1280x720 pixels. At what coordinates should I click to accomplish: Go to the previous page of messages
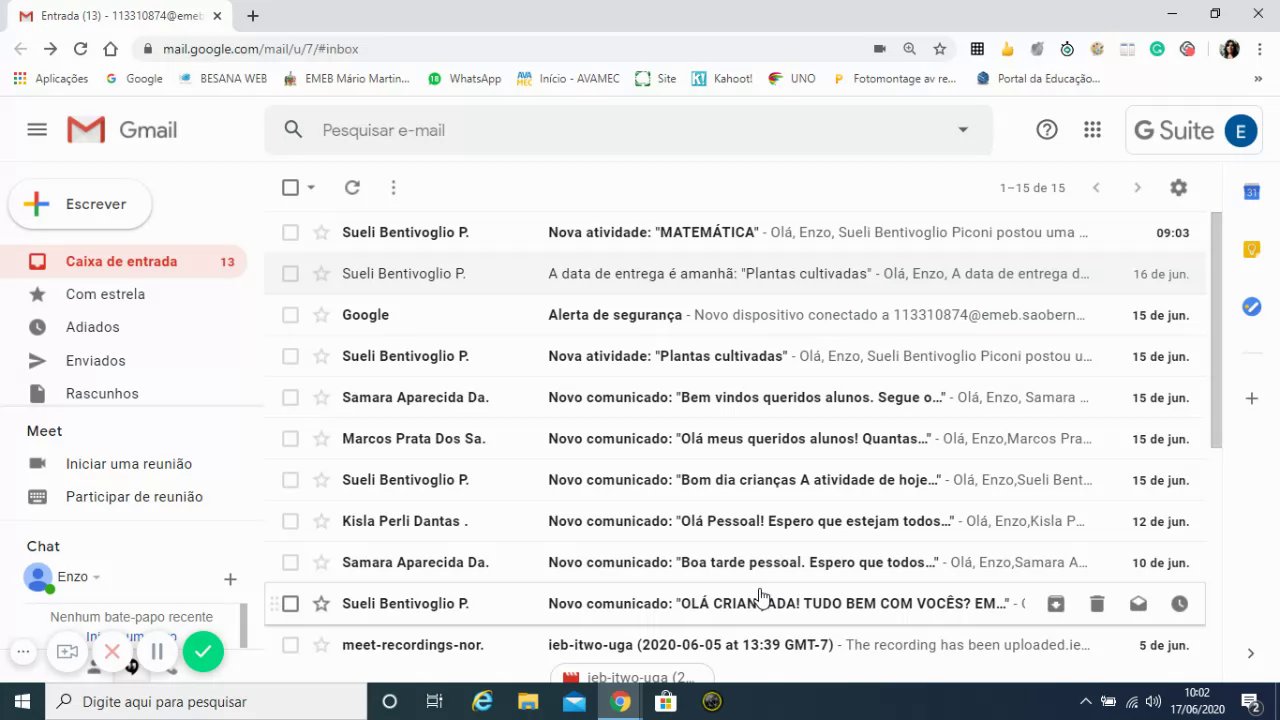(x=1096, y=187)
